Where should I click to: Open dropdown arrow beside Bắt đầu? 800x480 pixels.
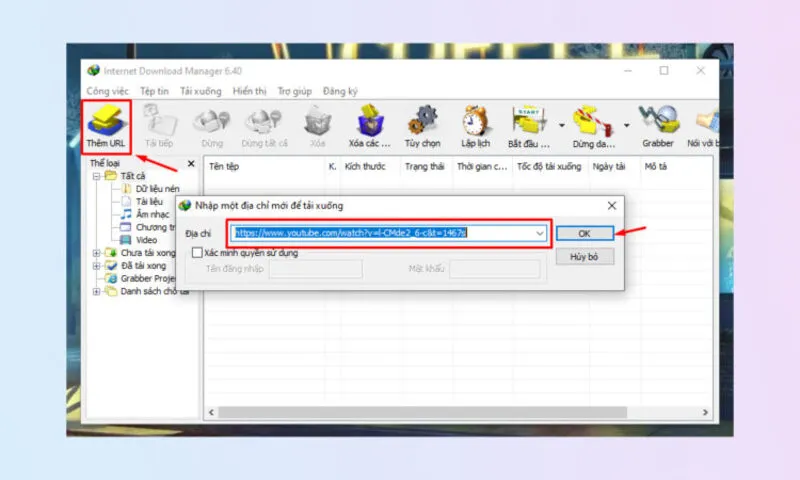click(x=561, y=125)
